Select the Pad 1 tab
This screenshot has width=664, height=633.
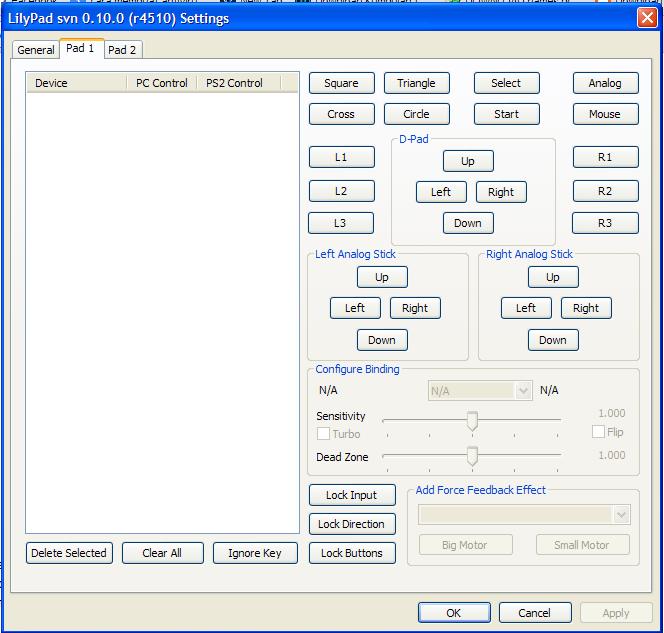pyautogui.click(x=80, y=48)
